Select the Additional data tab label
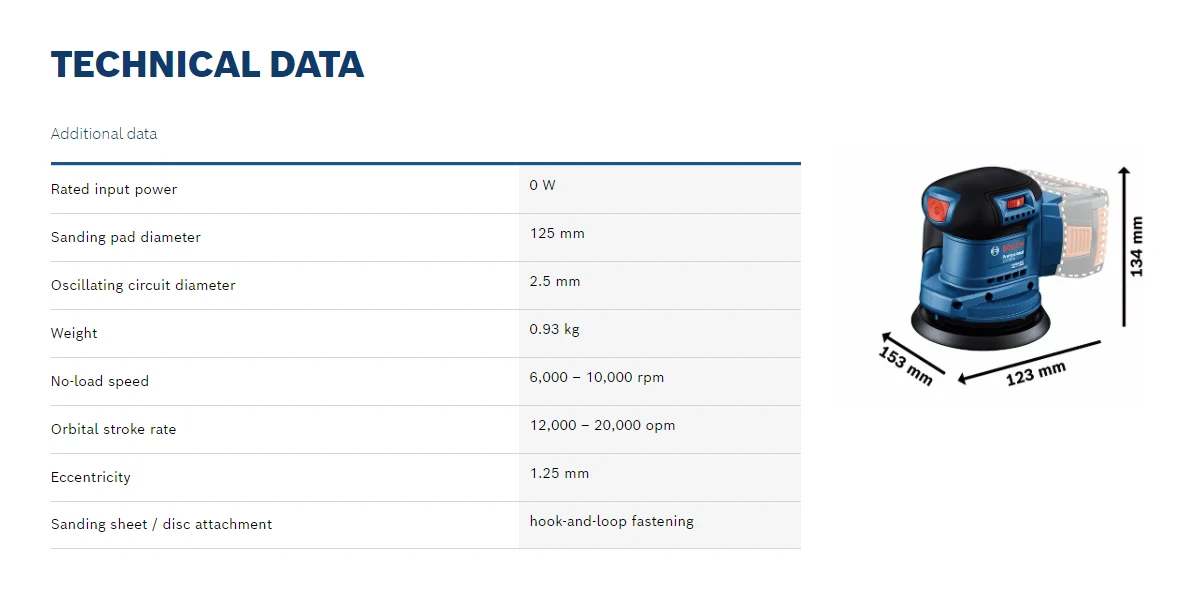 pyautogui.click(x=104, y=133)
